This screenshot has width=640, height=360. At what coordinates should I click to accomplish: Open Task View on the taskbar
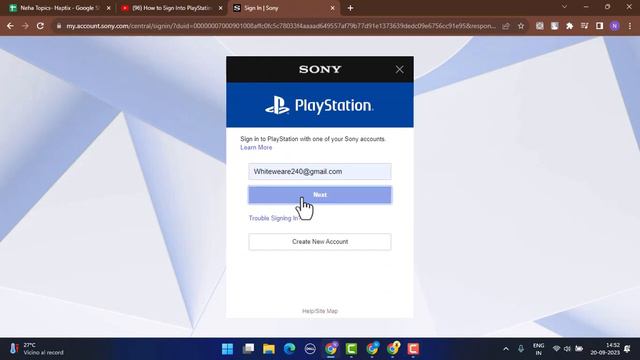pos(248,349)
